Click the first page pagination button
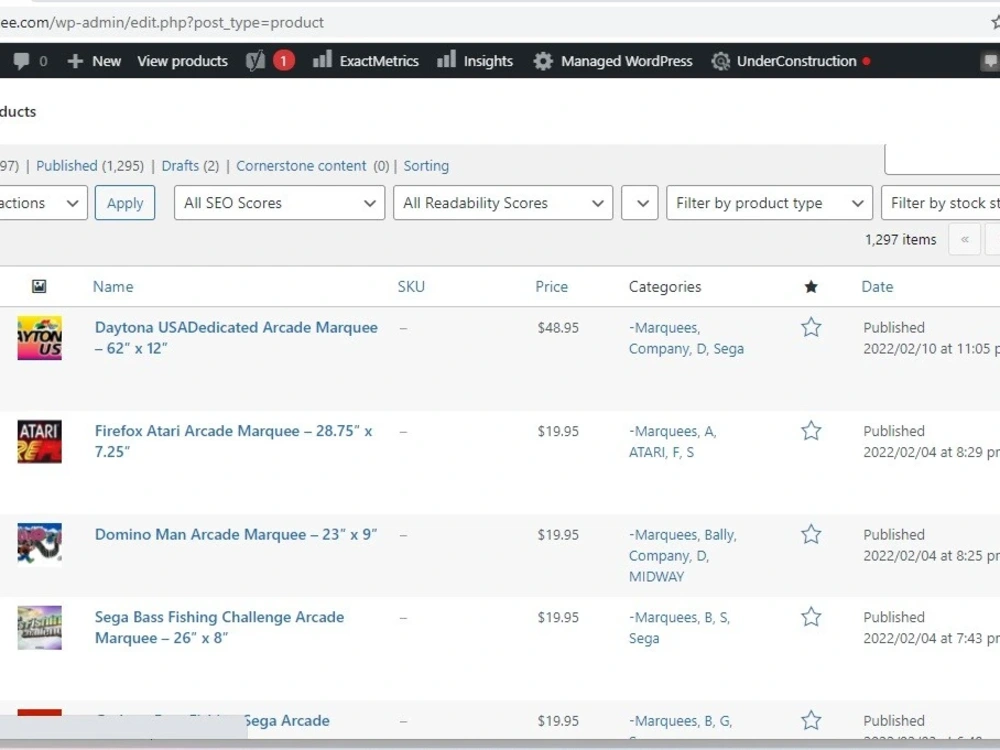Screen dimensions: 1000x750 click(964, 240)
